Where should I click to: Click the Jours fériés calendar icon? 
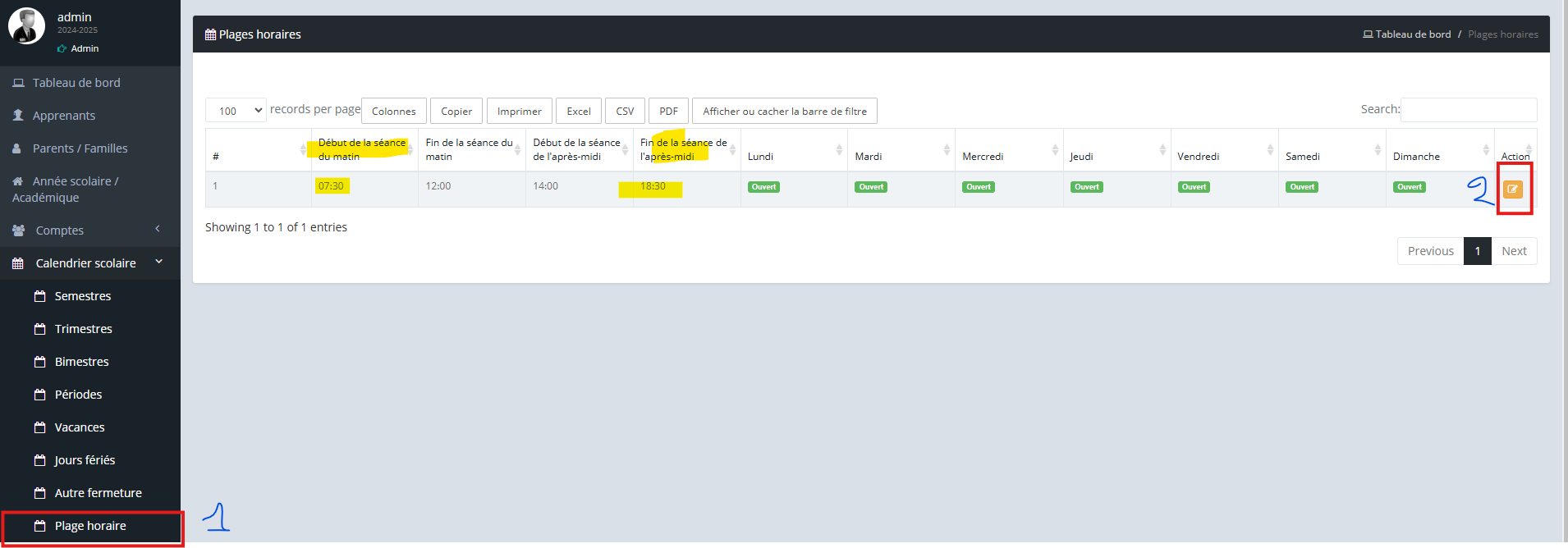point(39,460)
